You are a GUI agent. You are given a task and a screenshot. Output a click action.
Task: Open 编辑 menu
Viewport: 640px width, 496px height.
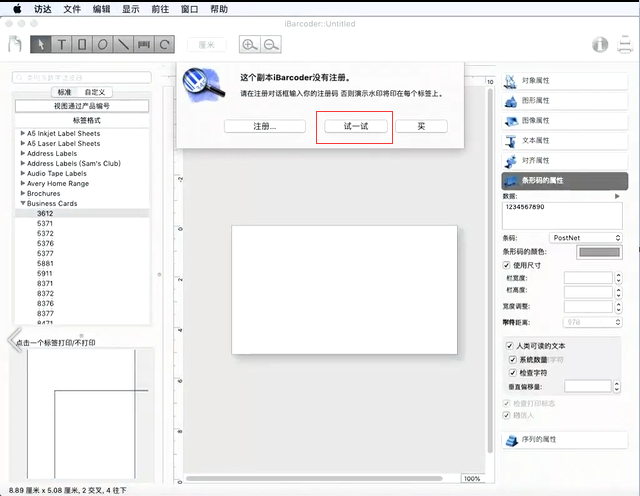tap(101, 9)
